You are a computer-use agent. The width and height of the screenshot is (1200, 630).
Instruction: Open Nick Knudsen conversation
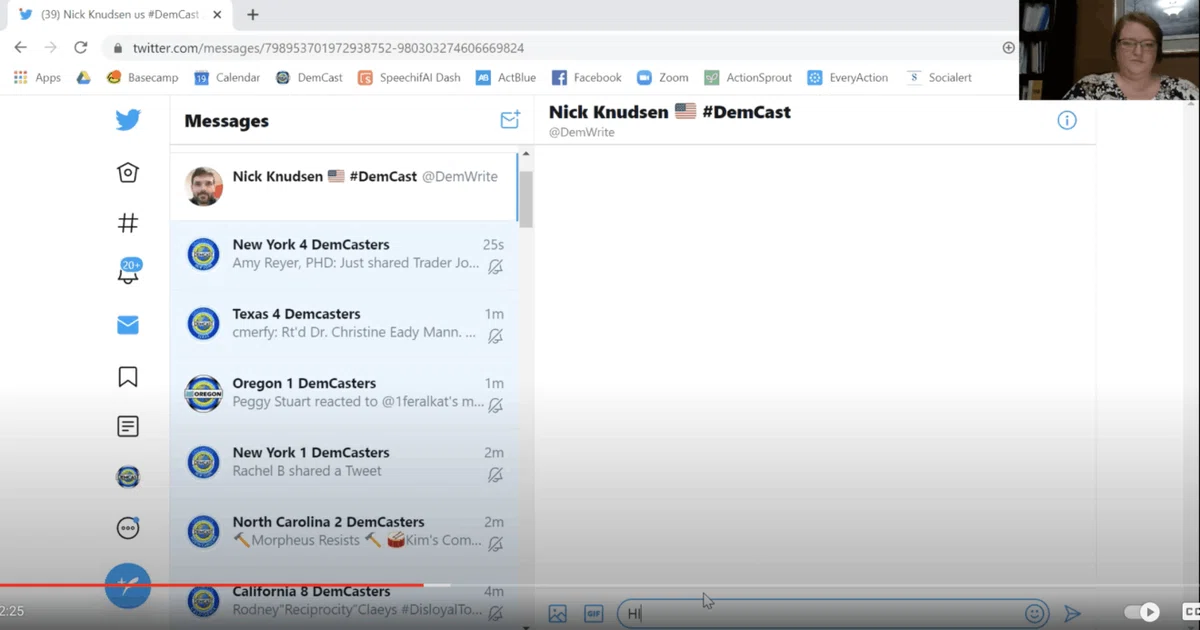pyautogui.click(x=344, y=186)
